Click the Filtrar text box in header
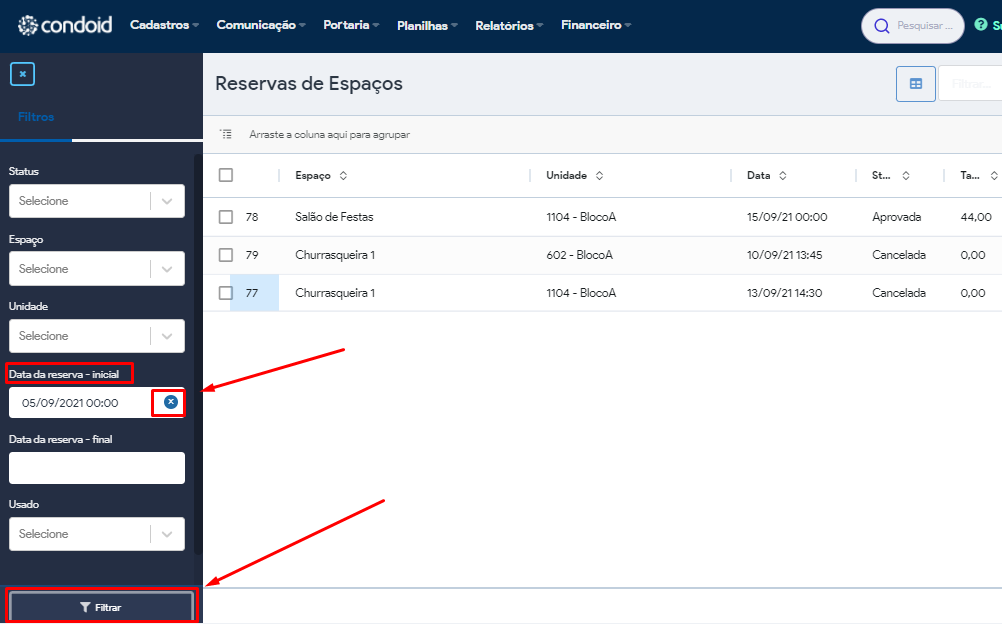Image resolution: width=1002 pixels, height=624 pixels. 970,84
